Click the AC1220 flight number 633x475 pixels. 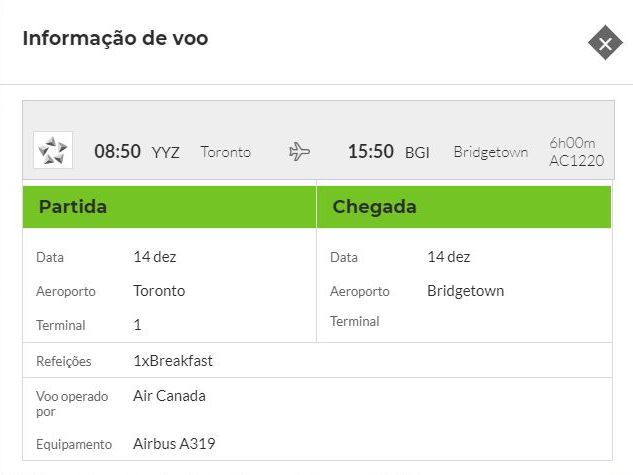pos(576,161)
